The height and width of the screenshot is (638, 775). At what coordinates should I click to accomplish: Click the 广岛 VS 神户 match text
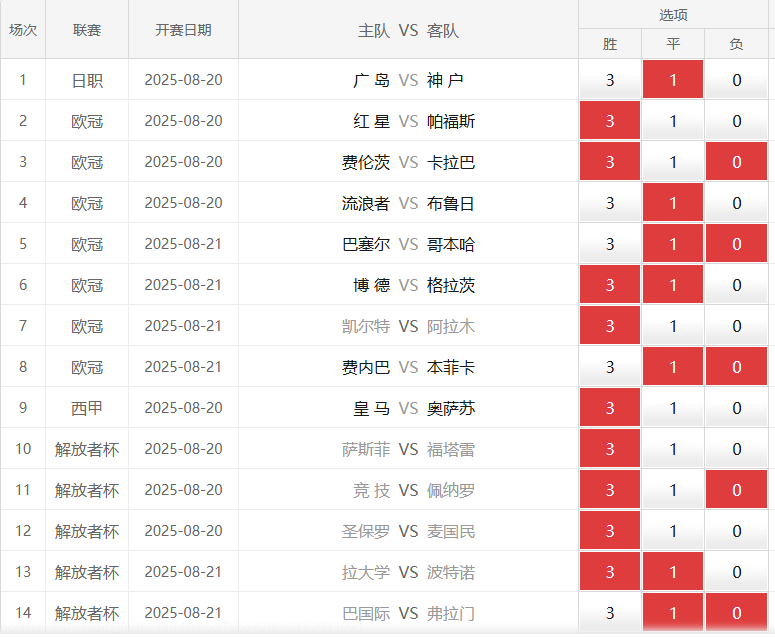(408, 80)
